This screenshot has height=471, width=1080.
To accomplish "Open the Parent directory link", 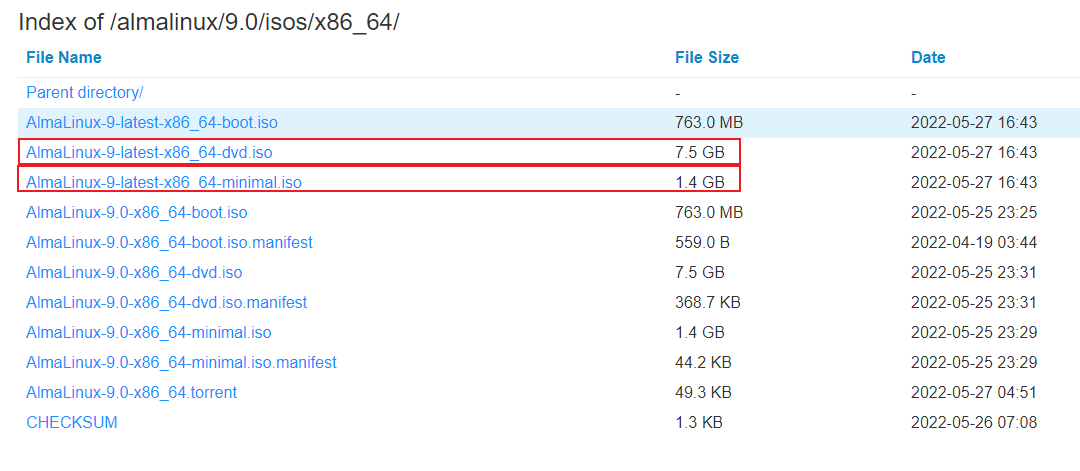I will click(85, 92).
